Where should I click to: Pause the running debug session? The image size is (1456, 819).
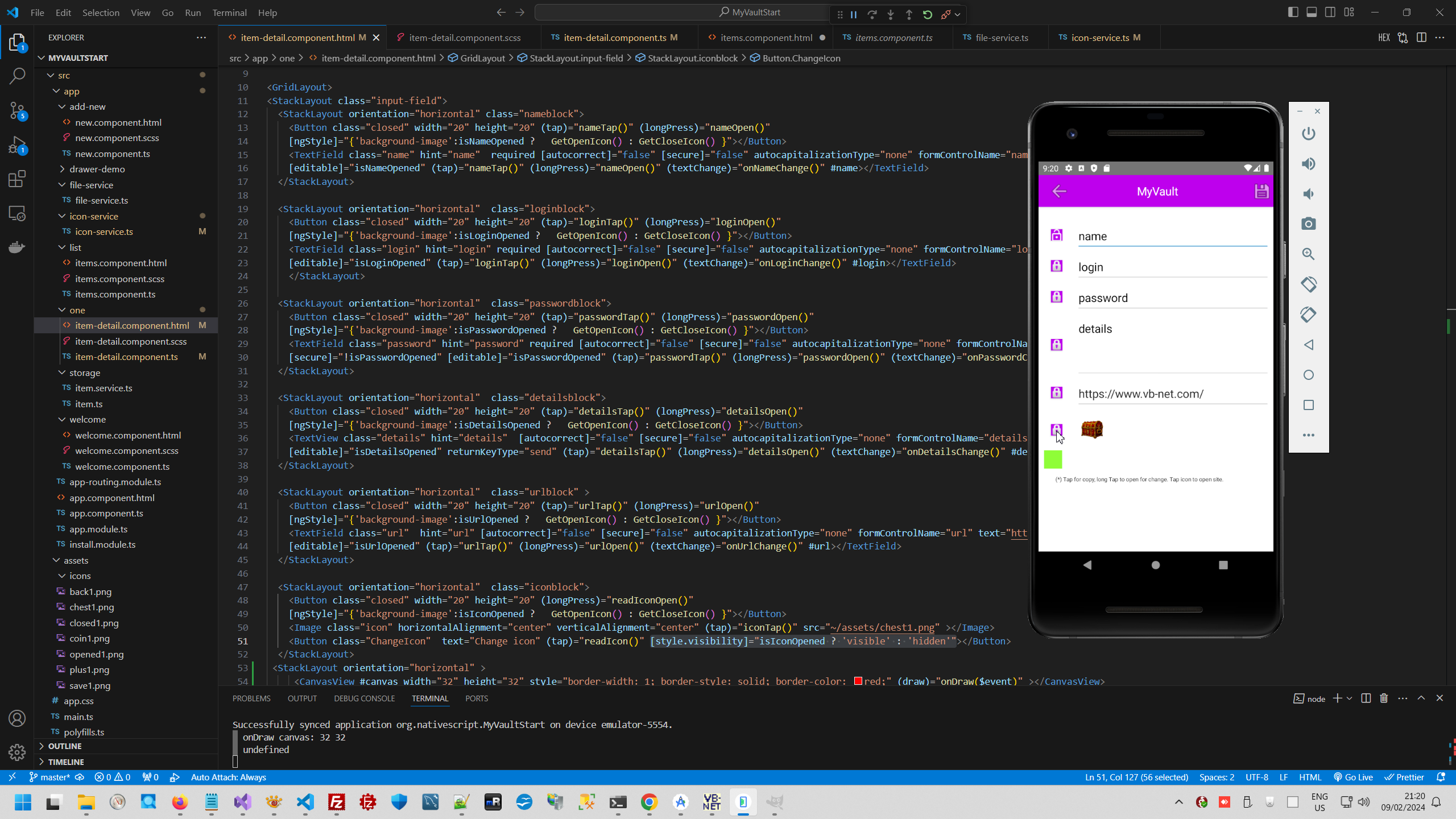click(854, 15)
